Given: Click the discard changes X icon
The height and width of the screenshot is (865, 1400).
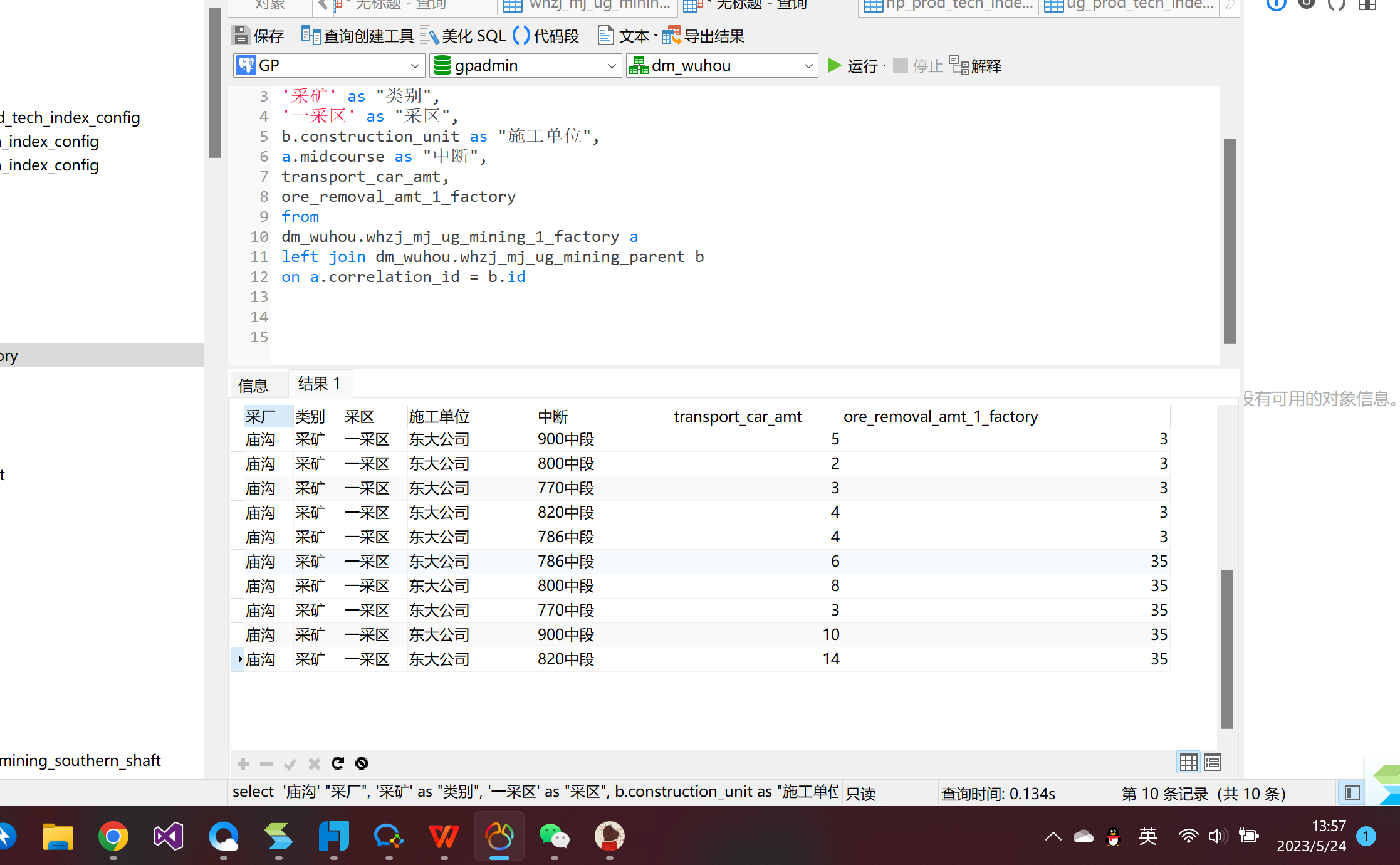Looking at the screenshot, I should [314, 763].
